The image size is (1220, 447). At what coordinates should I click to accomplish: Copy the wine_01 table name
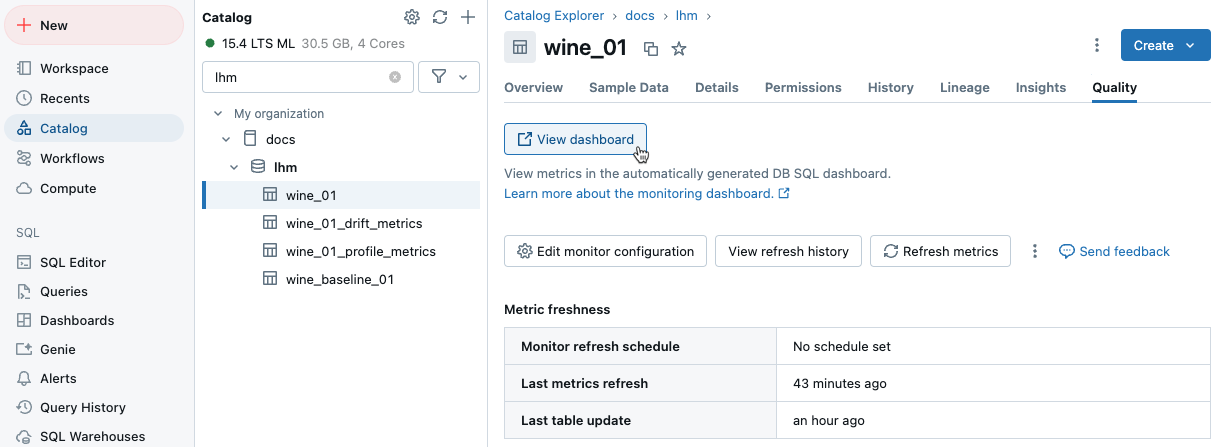tap(651, 48)
